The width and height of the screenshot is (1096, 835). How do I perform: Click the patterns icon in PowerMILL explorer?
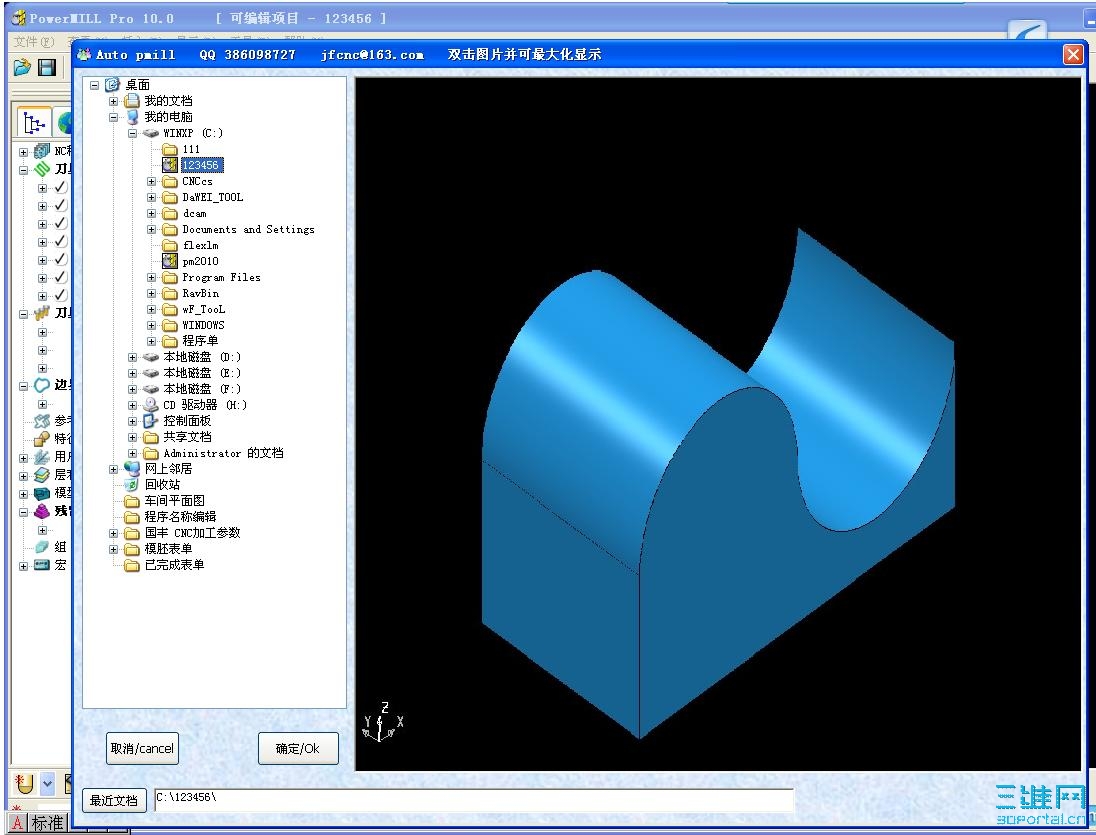tap(42, 421)
